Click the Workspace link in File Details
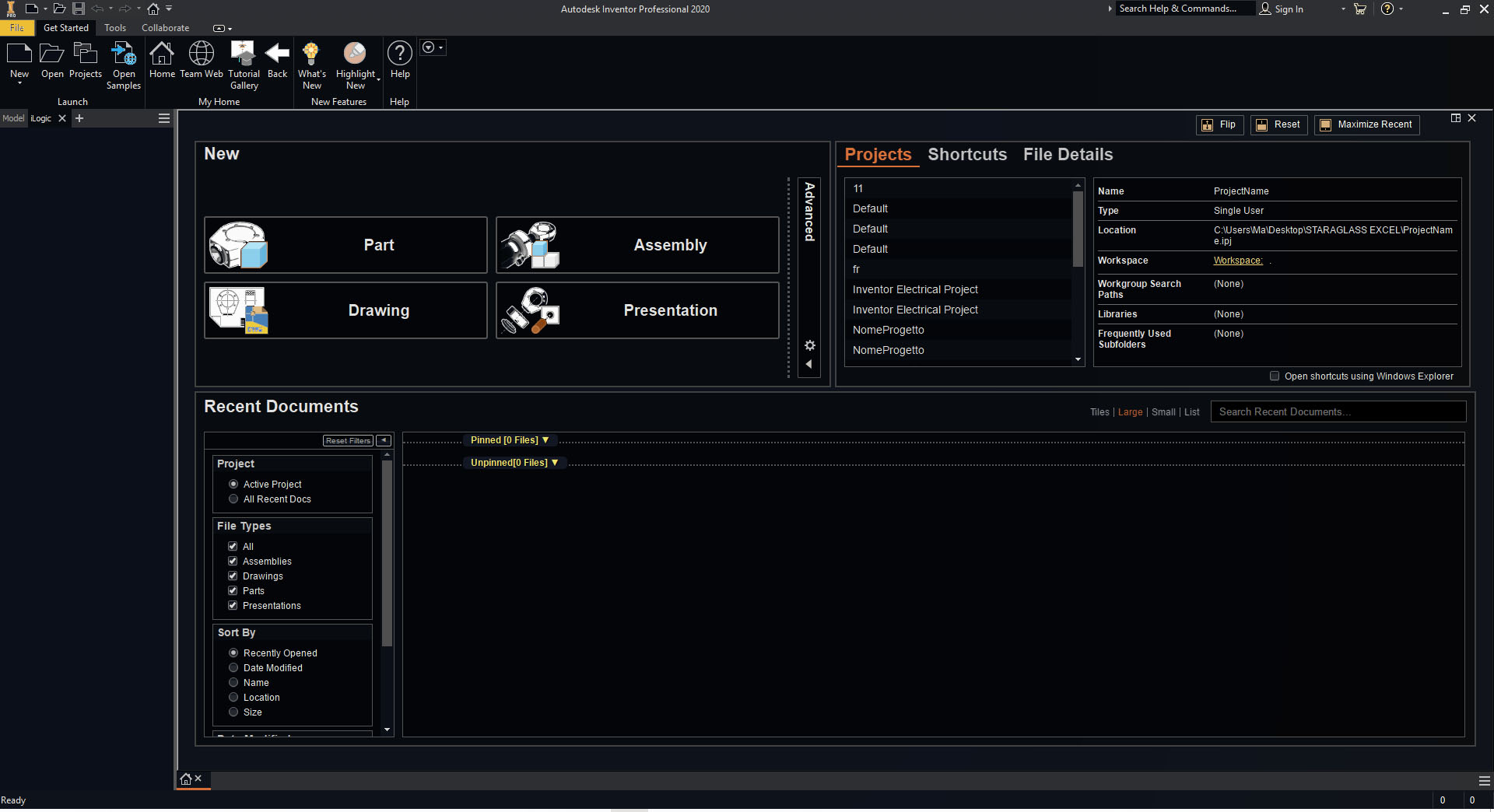The height and width of the screenshot is (812, 1494). click(1237, 261)
